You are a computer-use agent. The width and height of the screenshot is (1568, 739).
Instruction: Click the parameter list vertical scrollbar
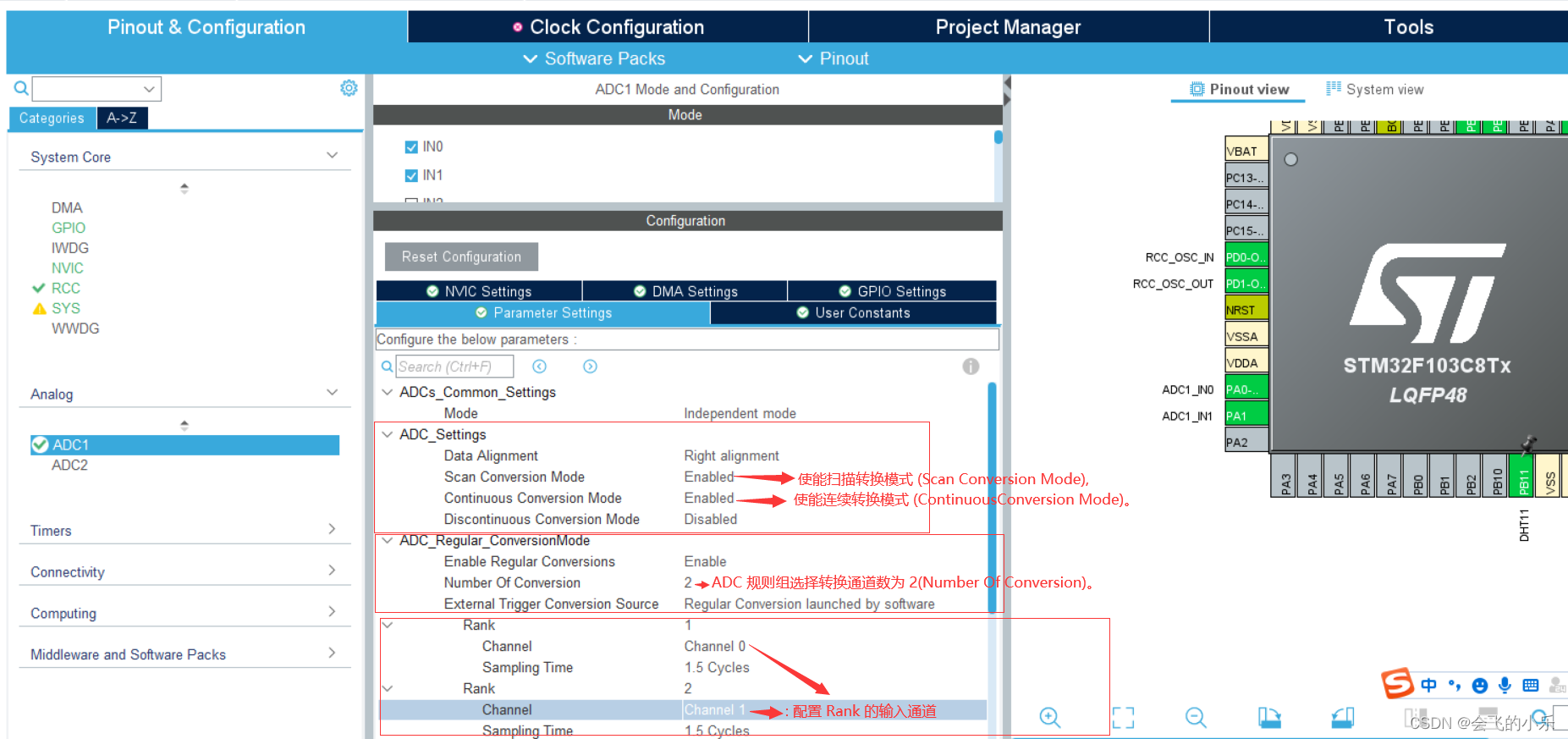pos(992,498)
